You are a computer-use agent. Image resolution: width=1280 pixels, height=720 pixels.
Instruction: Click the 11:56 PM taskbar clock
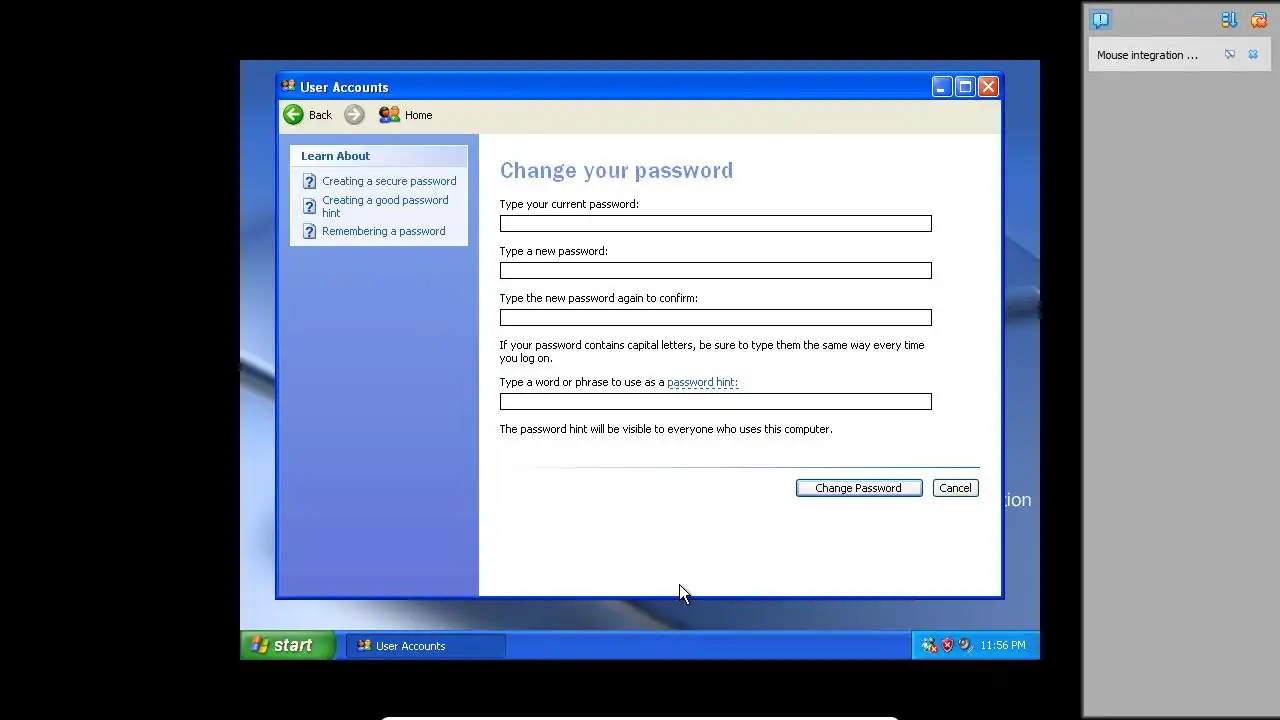tap(1003, 645)
